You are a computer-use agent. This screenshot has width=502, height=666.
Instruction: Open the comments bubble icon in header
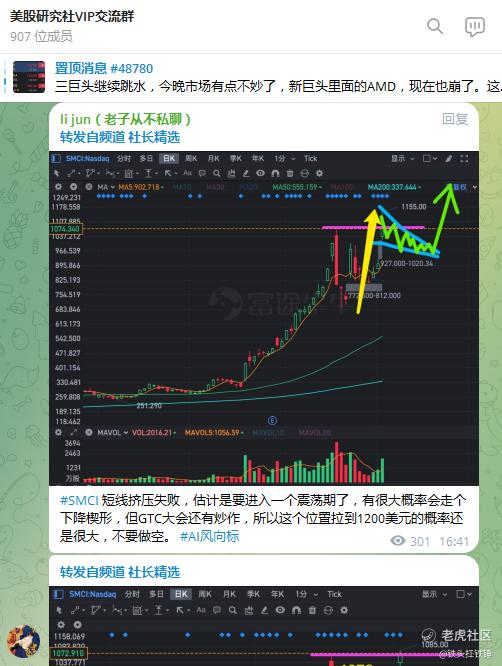click(475, 27)
